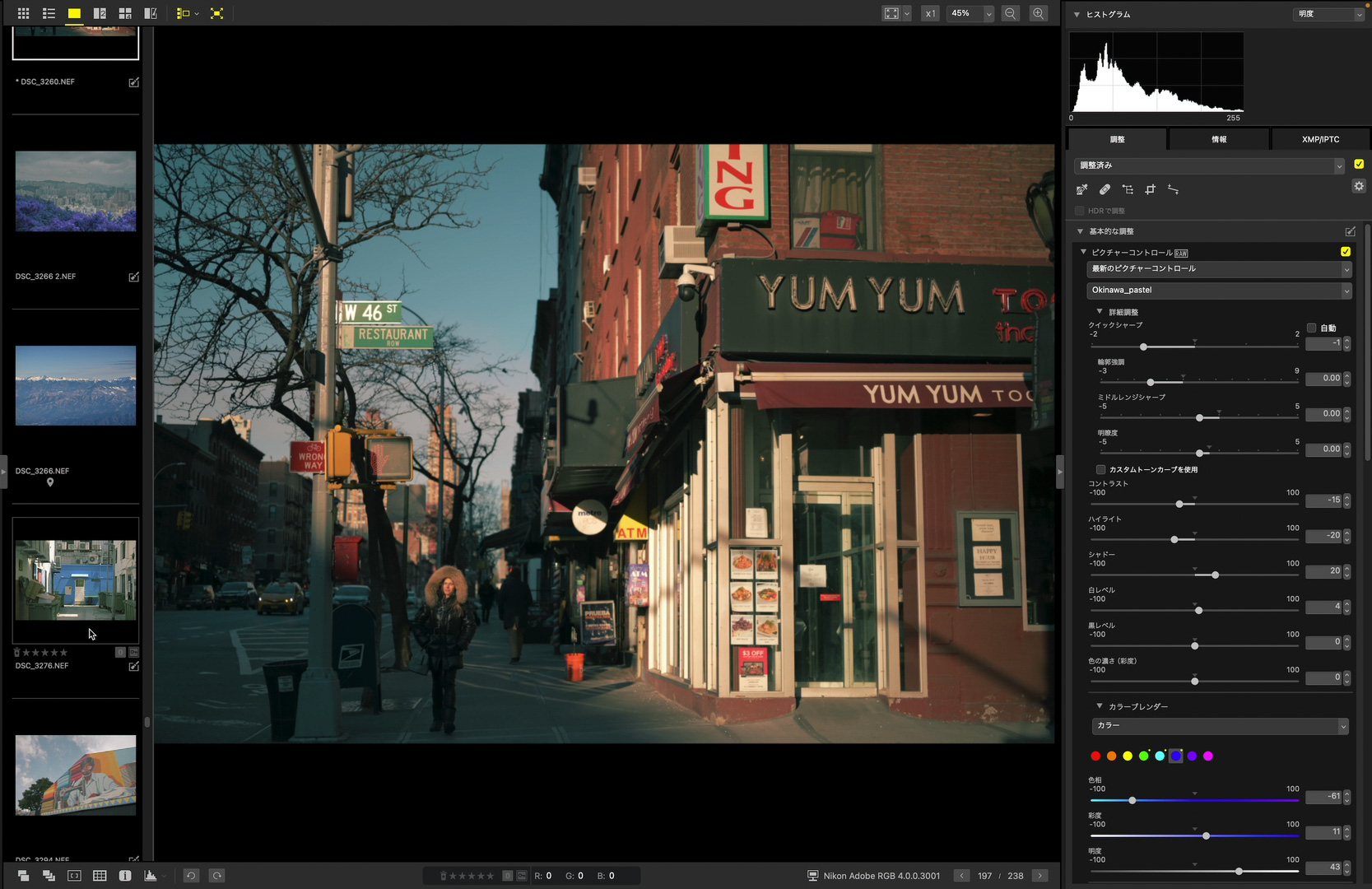Open adjustment panel gear settings
This screenshot has width=1372, height=889.
tap(1358, 186)
